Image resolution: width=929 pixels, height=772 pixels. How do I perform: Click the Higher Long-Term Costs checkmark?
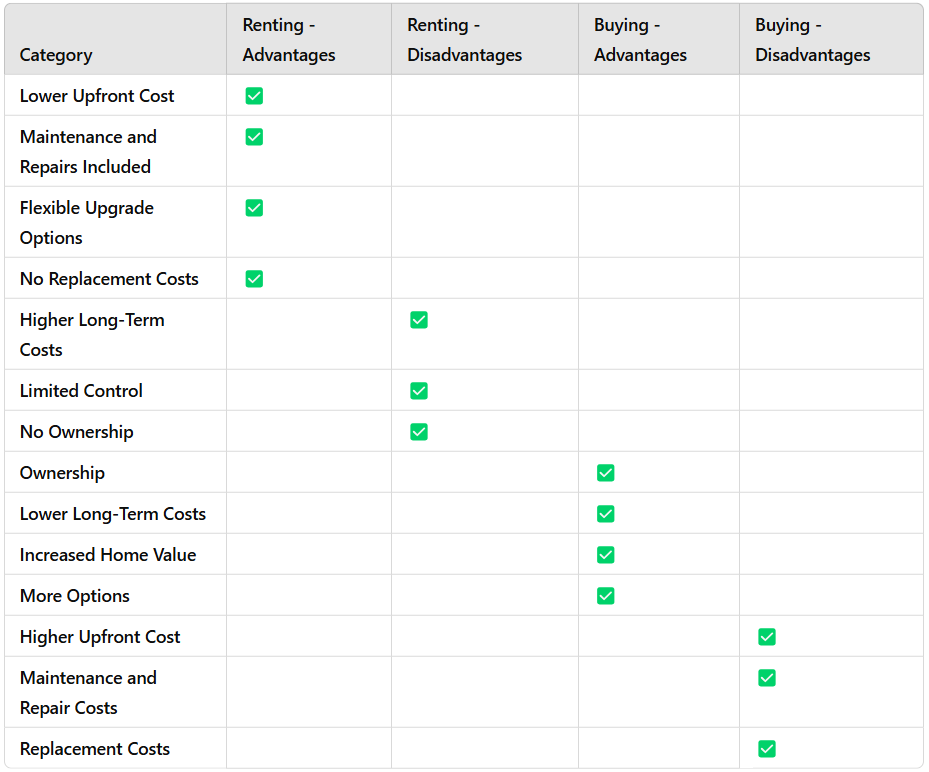(419, 320)
